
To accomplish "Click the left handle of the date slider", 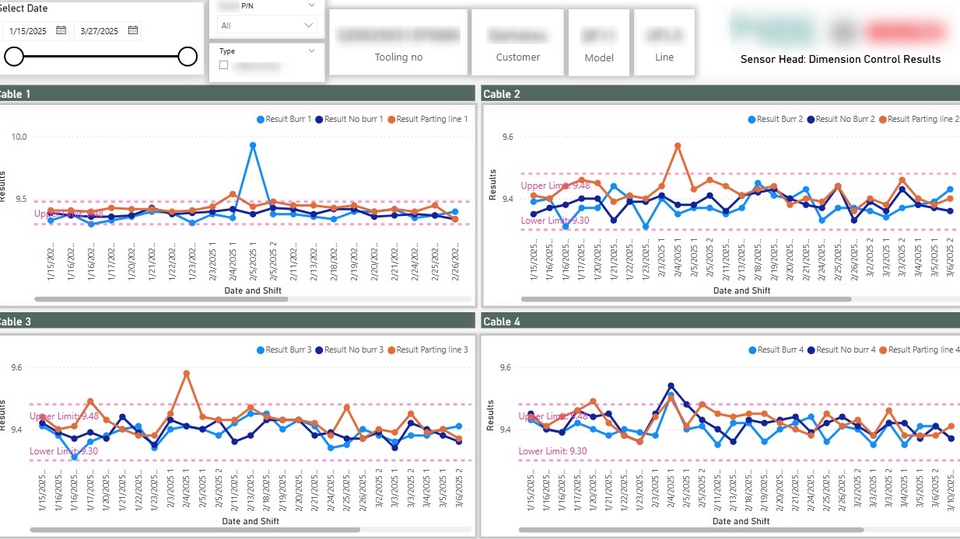I will point(14,57).
